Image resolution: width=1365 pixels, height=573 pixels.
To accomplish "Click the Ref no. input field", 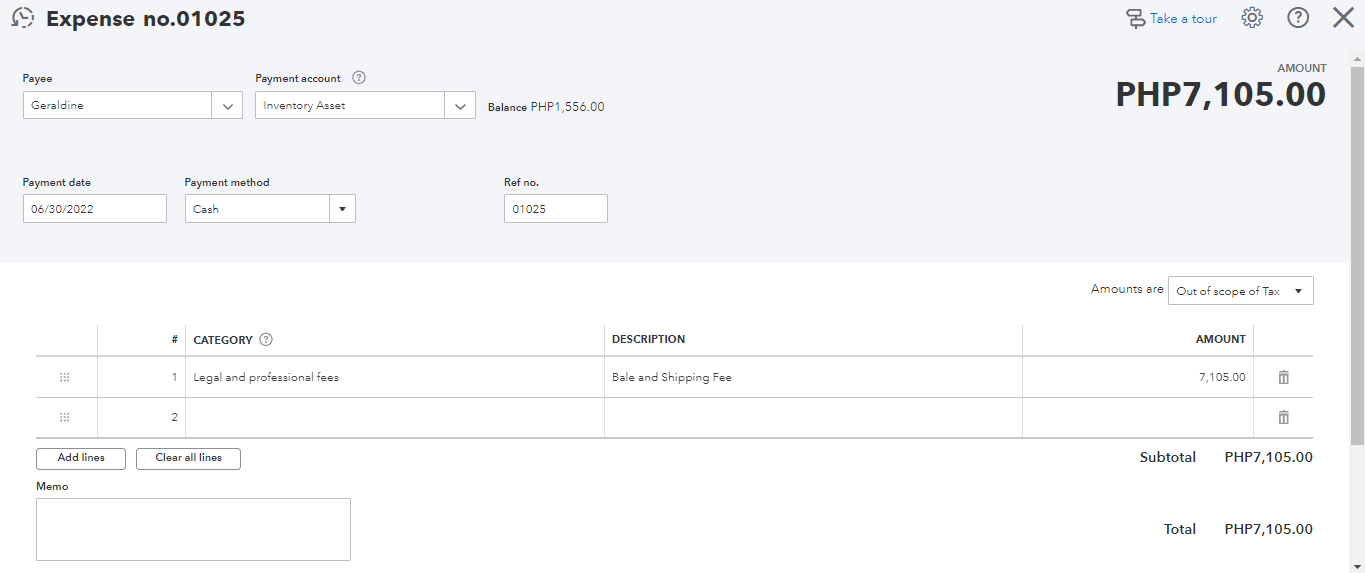I will coord(555,209).
